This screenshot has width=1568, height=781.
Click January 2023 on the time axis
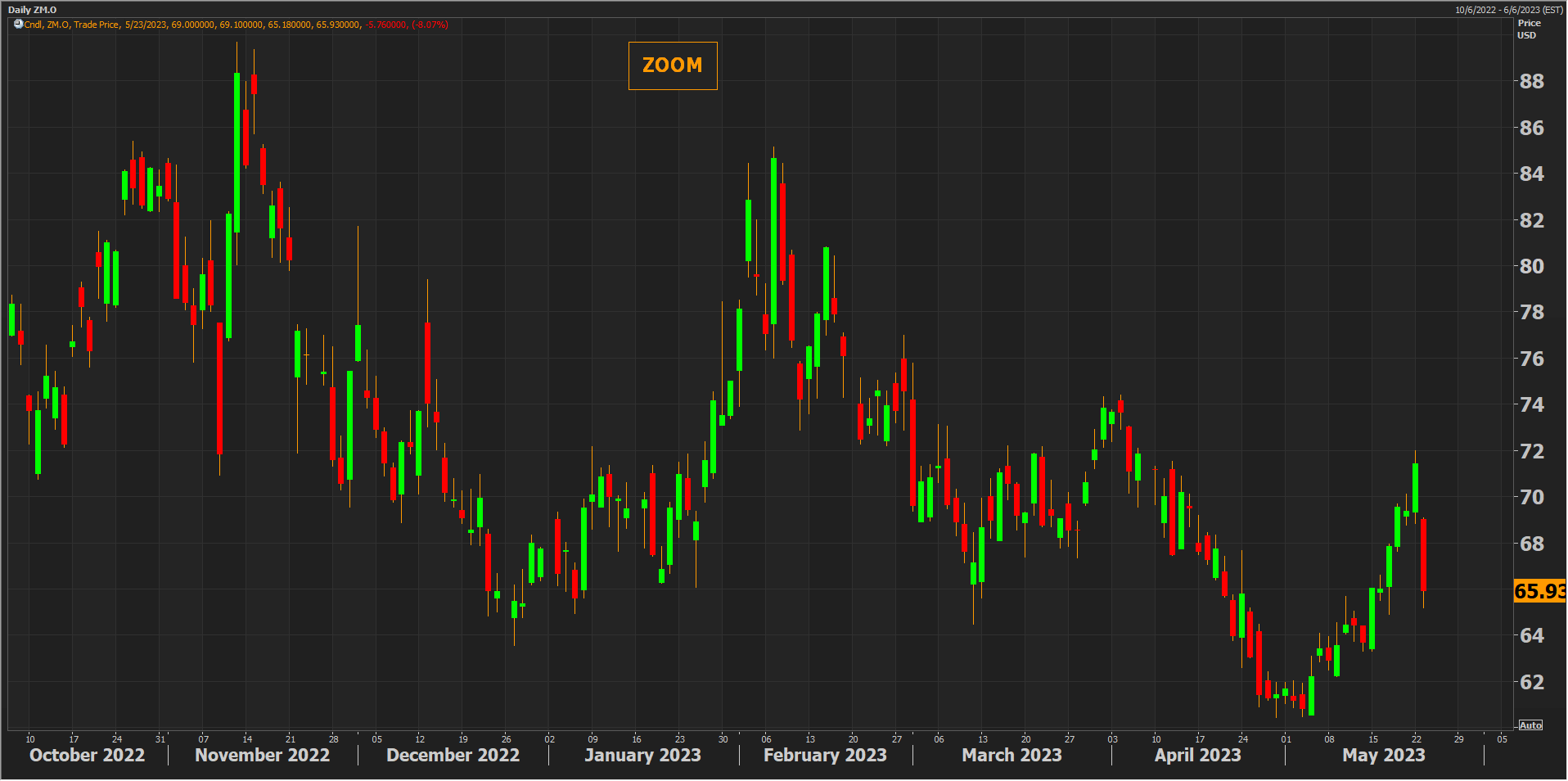coord(642,755)
